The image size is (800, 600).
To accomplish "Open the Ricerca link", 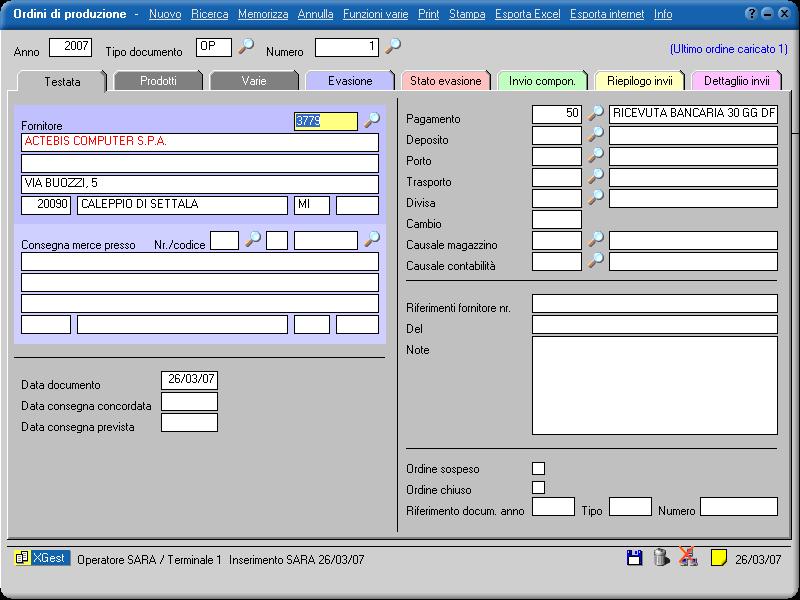I will [x=209, y=14].
